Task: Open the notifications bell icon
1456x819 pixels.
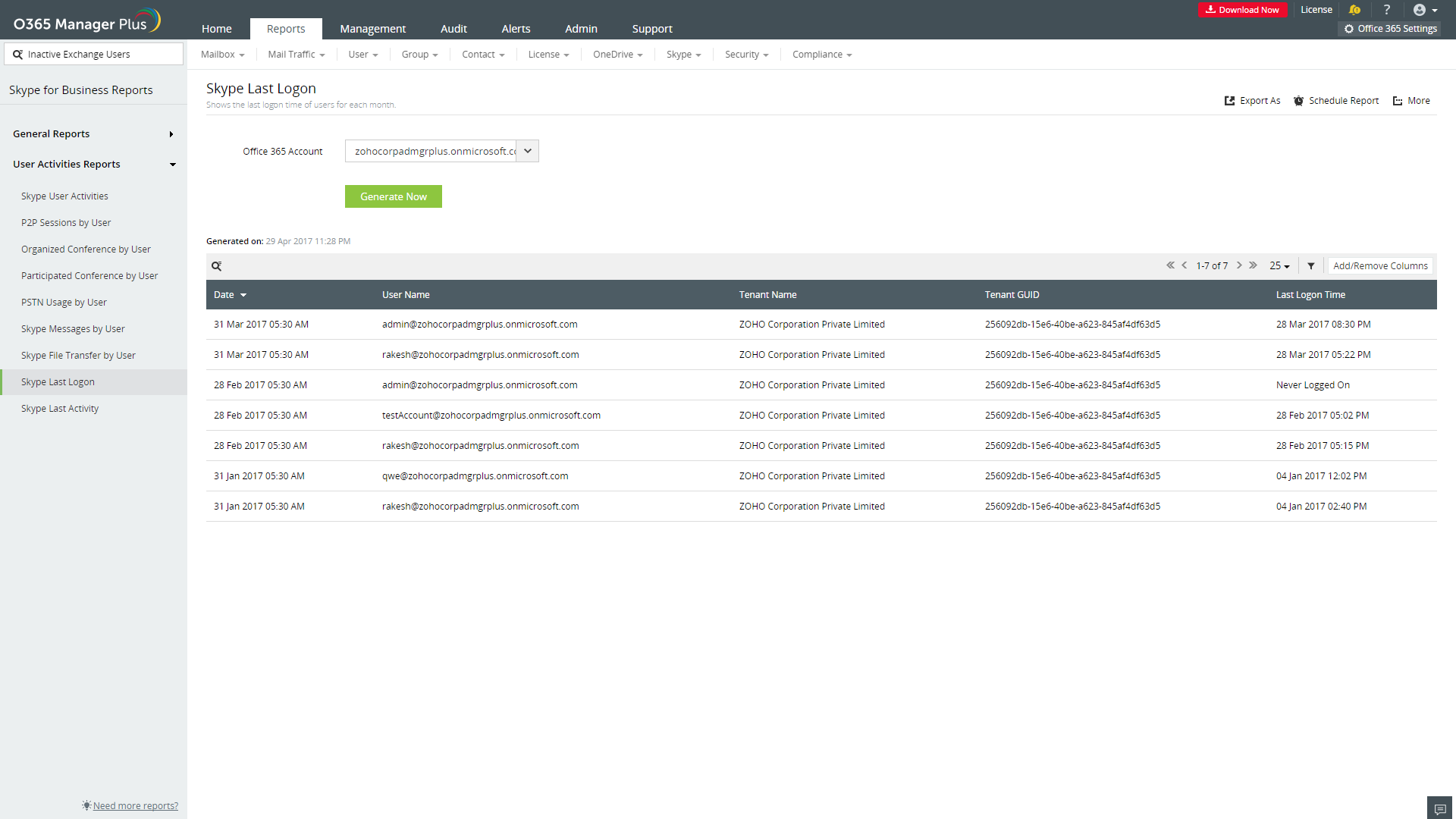Action: coord(1354,10)
